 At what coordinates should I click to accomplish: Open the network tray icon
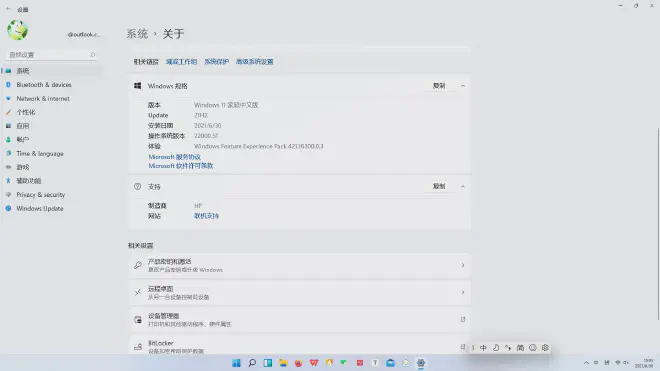(x=617, y=363)
